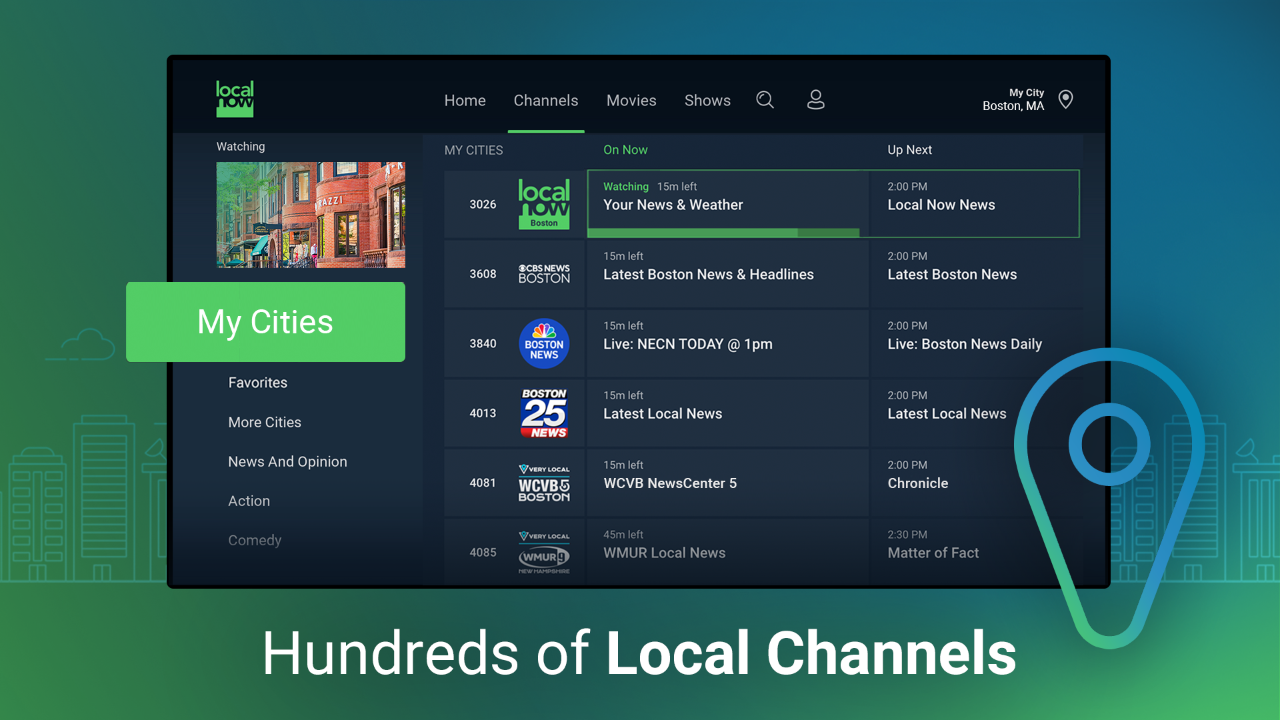
Task: Click channel number 3026
Action: [x=483, y=204]
